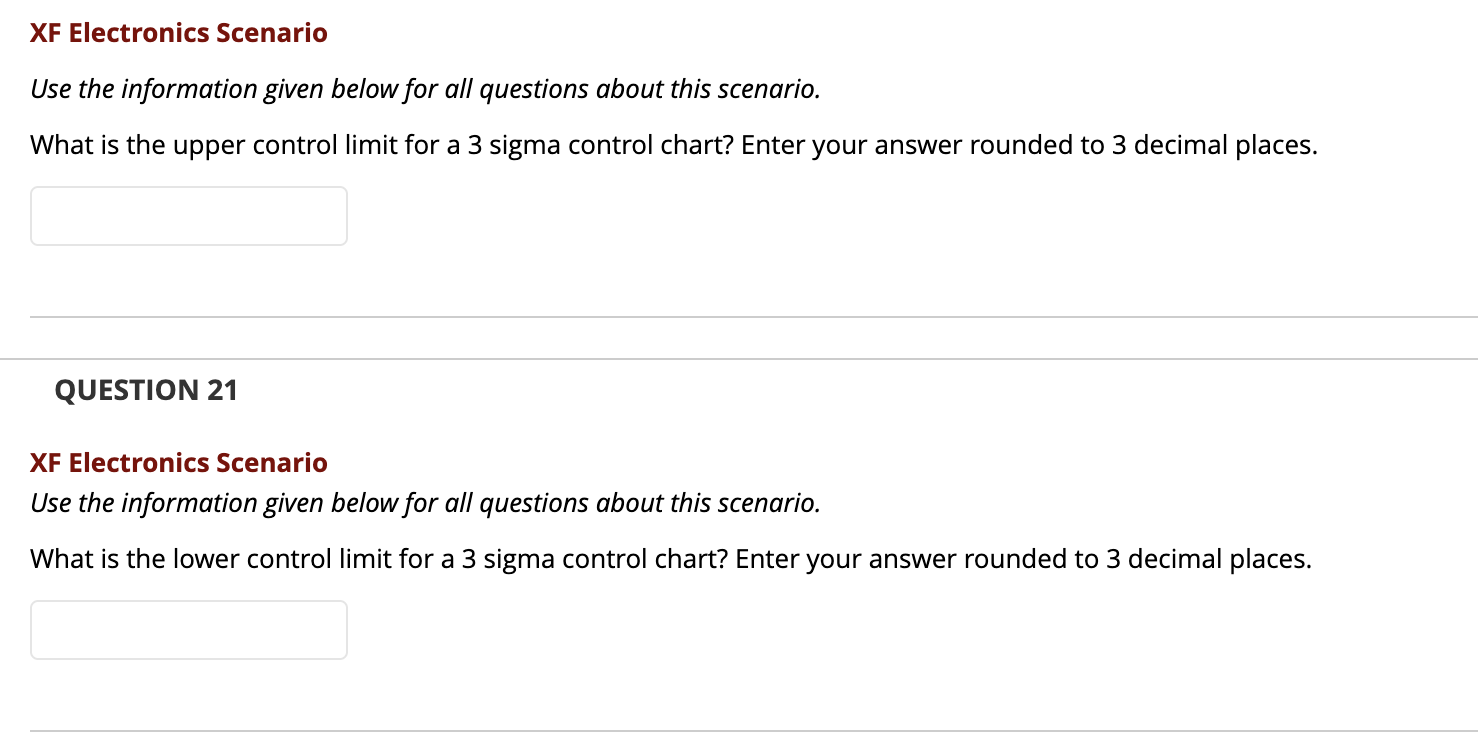1478x736 pixels.
Task: Click the italic instruction text above the first question
Action: [x=426, y=88]
